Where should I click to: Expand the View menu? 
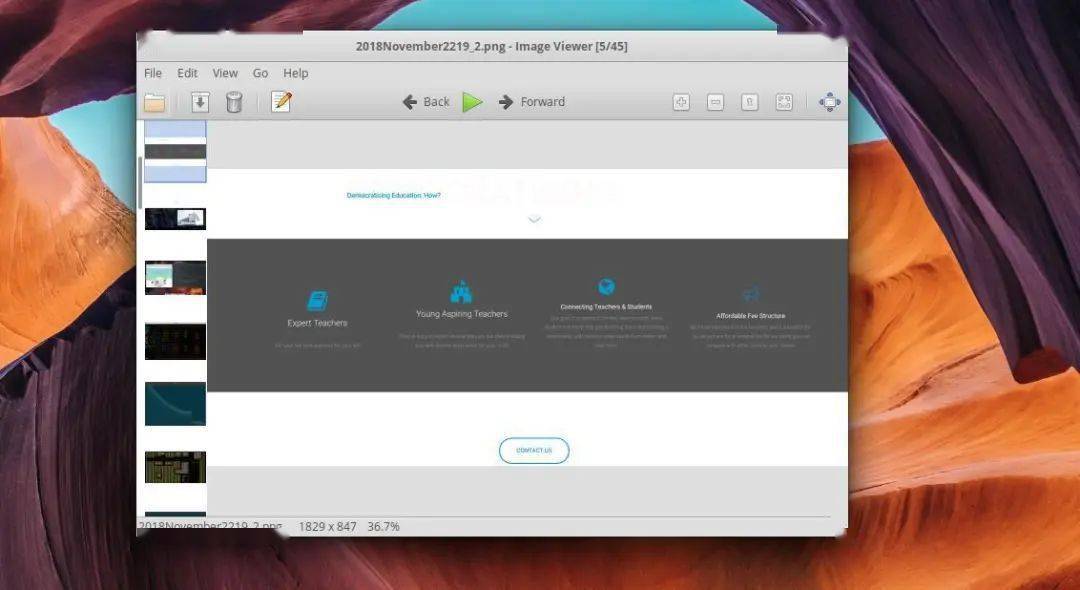[225, 73]
